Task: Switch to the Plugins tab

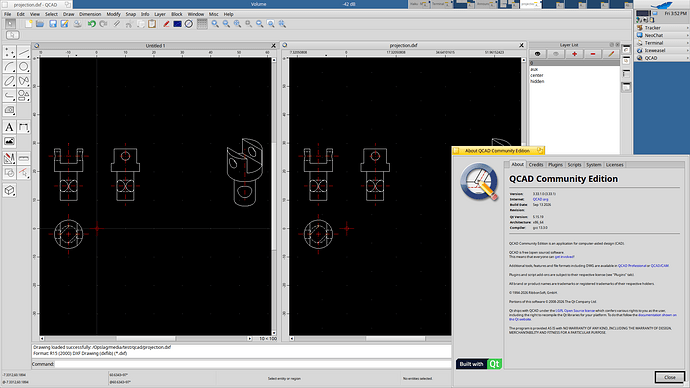Action: 555,165
